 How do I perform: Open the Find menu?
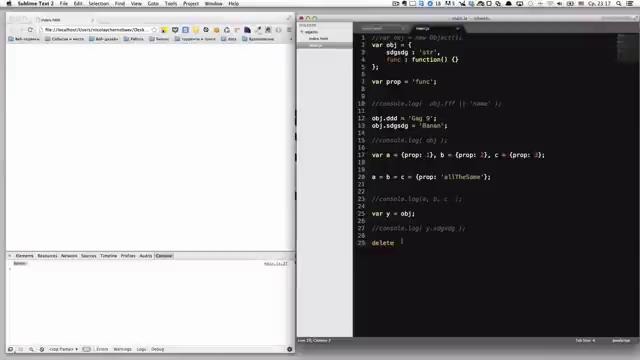(120, 4)
